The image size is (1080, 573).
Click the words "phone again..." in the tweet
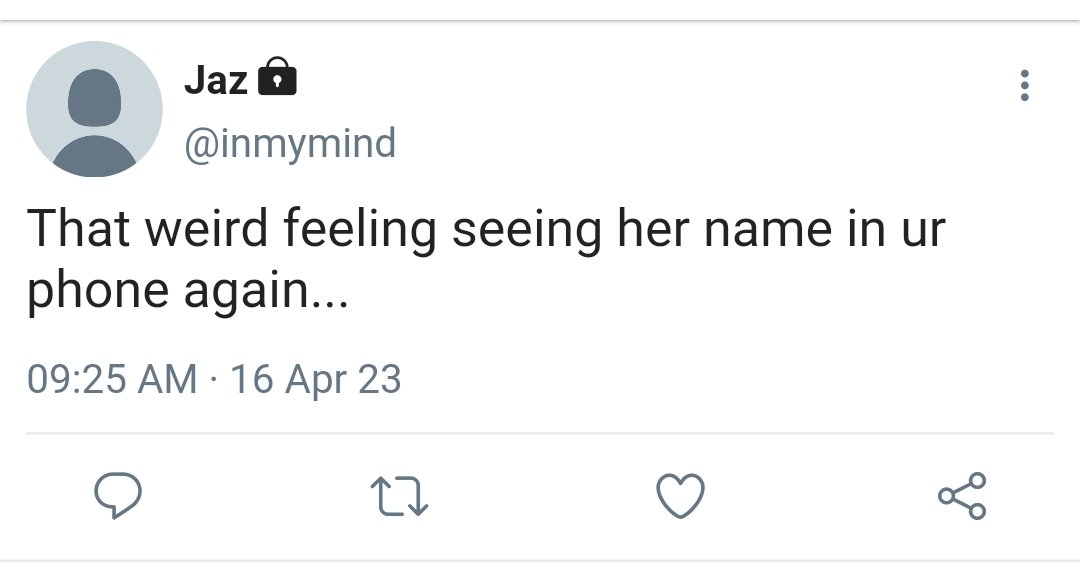pos(188,291)
